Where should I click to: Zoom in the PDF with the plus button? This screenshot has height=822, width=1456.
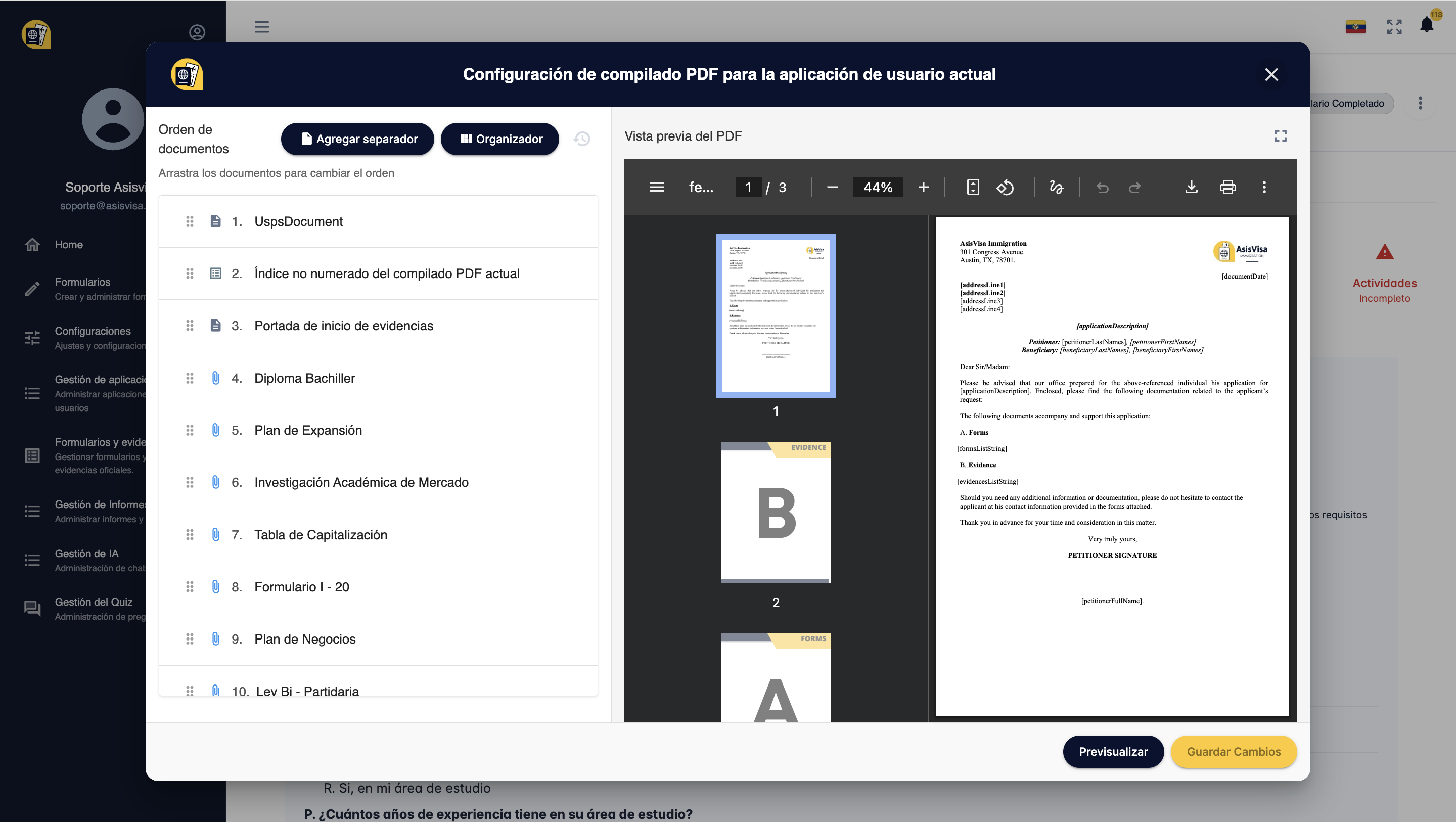click(923, 187)
